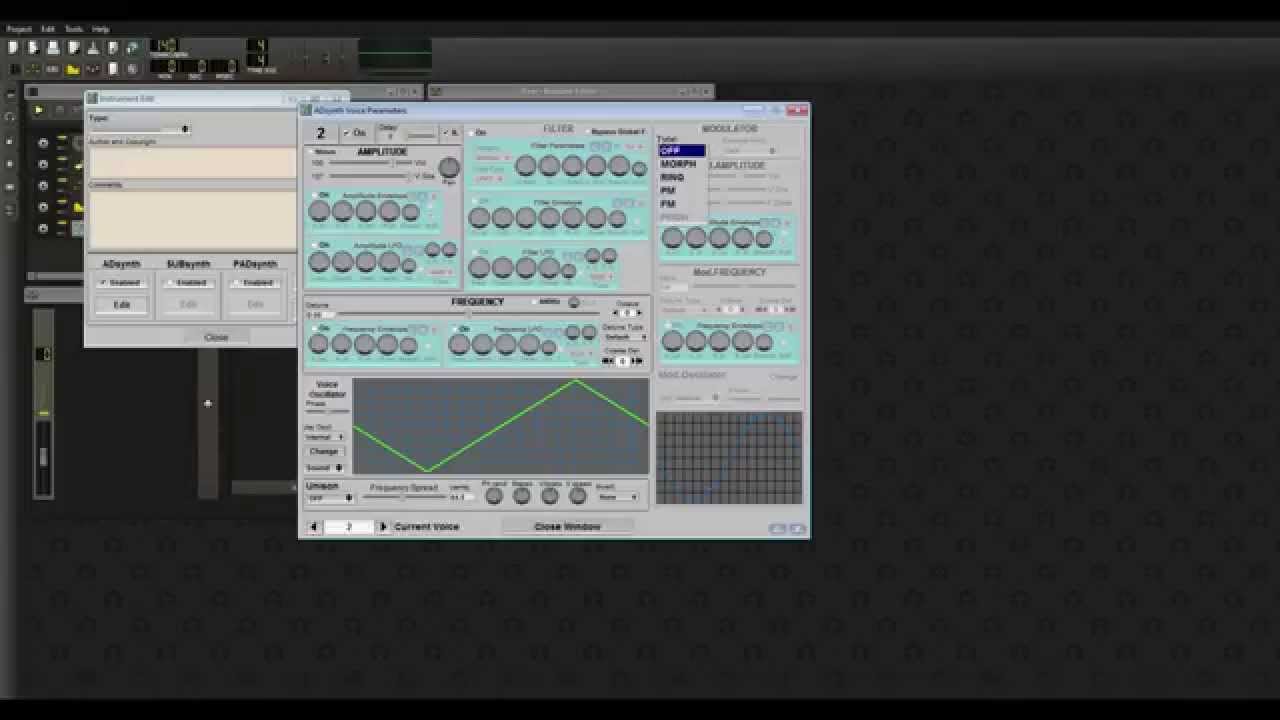Click the Close Window button
1280x720 pixels.
tap(567, 526)
